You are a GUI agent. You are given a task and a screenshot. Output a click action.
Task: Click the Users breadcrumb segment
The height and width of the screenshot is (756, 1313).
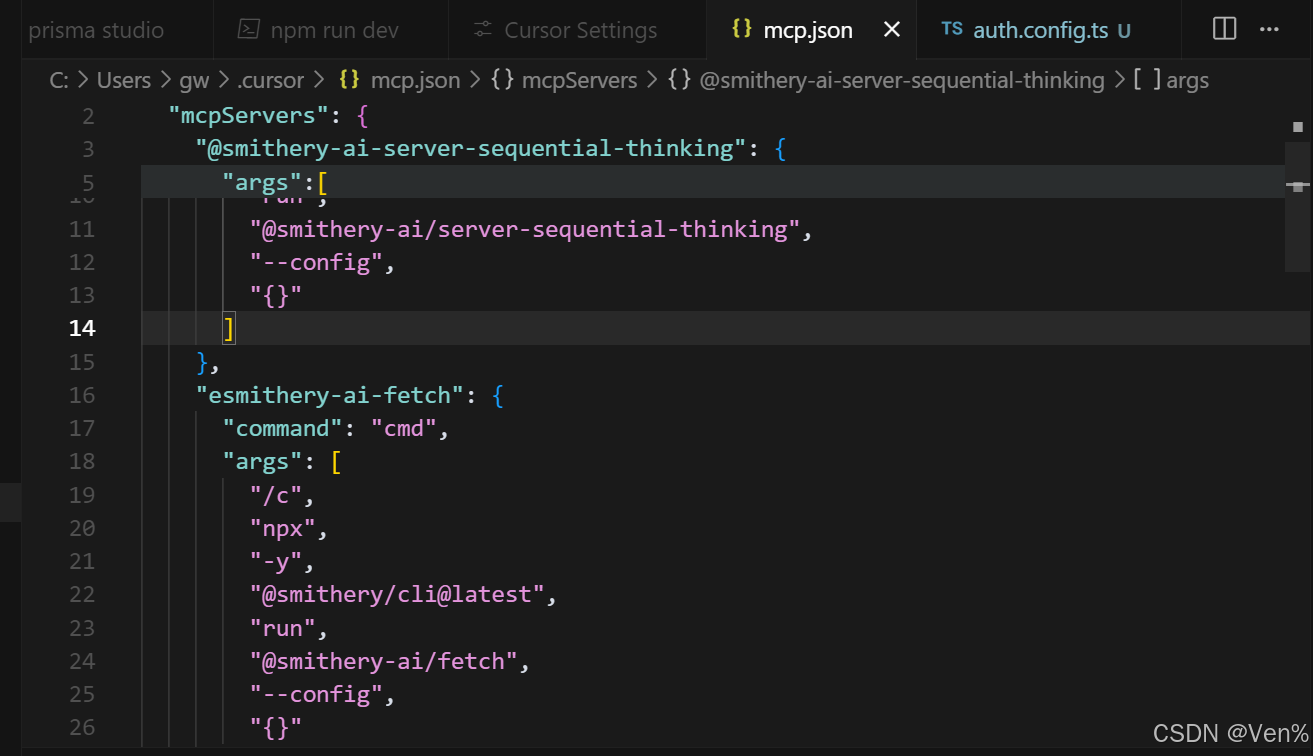click(124, 80)
